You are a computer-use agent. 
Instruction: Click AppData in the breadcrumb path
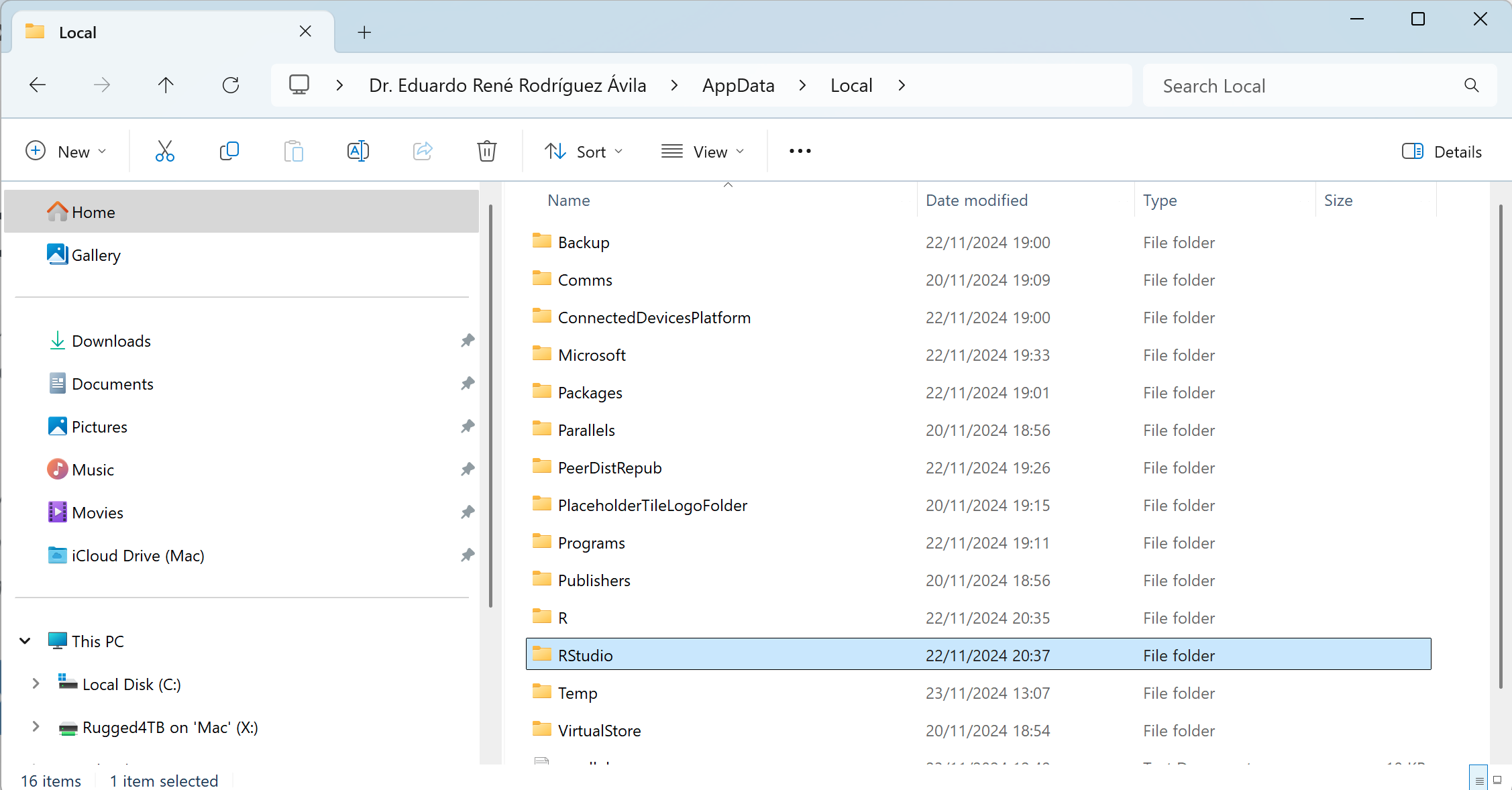[x=738, y=85]
